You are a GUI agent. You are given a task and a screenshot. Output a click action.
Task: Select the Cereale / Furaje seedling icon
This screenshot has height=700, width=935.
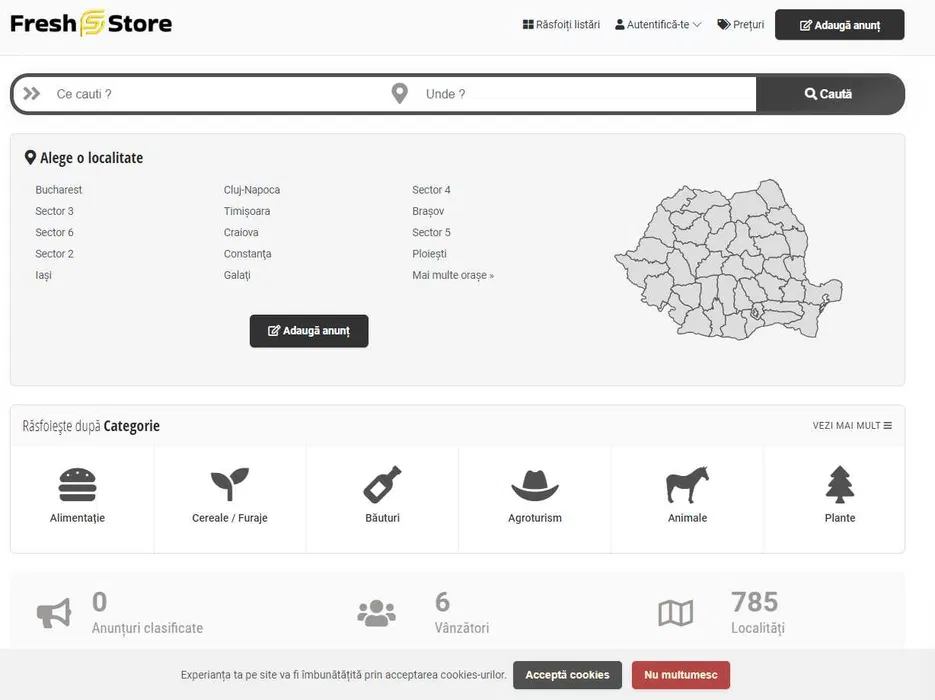(x=229, y=485)
